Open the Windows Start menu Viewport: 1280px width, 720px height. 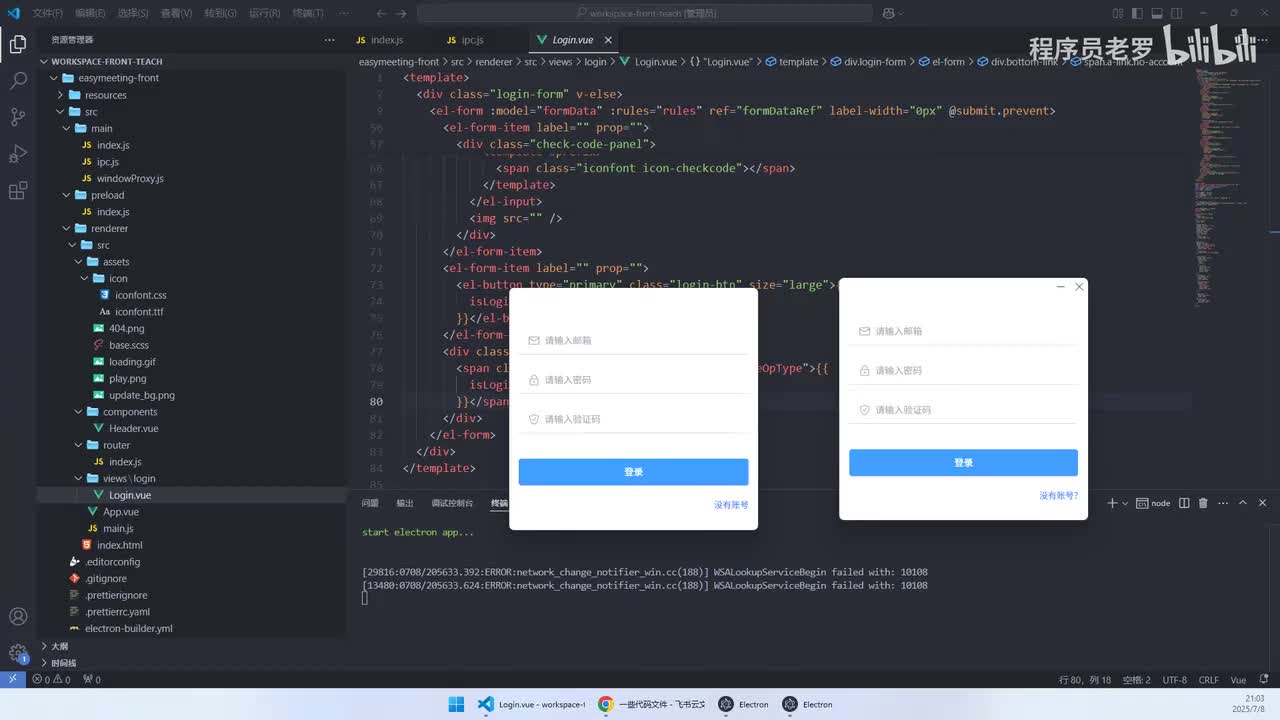(456, 704)
